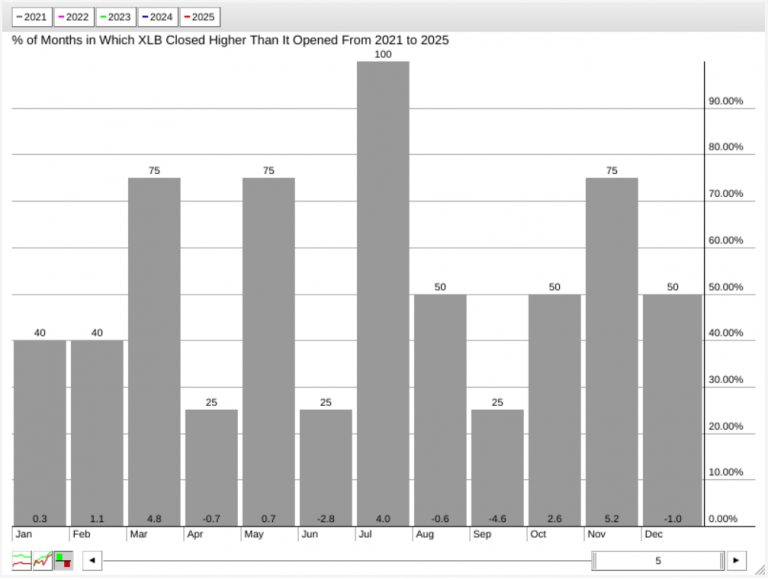Click the Jun bar labeled 25
This screenshot has width=768, height=580.
326,468
